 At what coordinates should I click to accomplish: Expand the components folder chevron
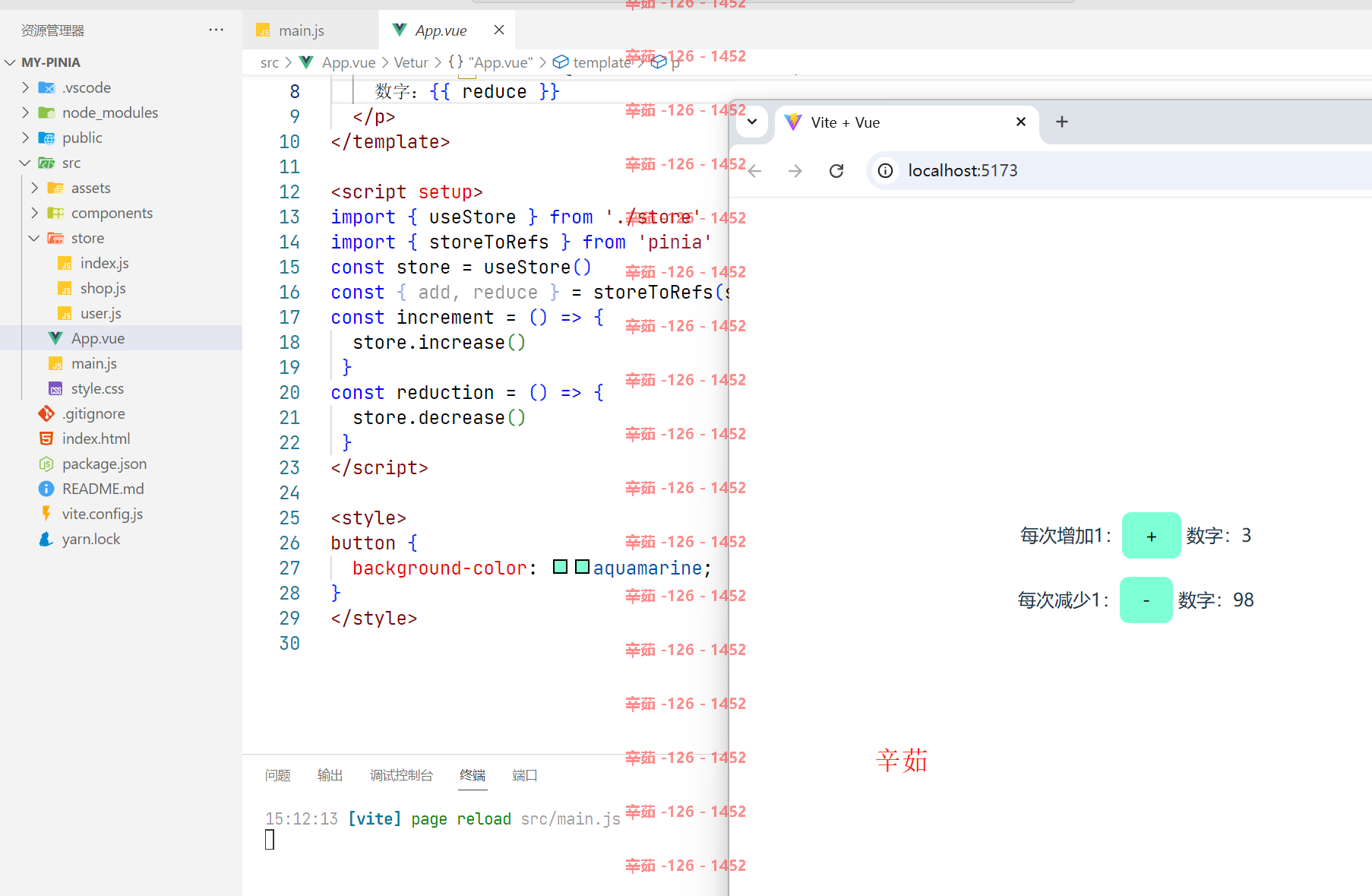point(34,213)
